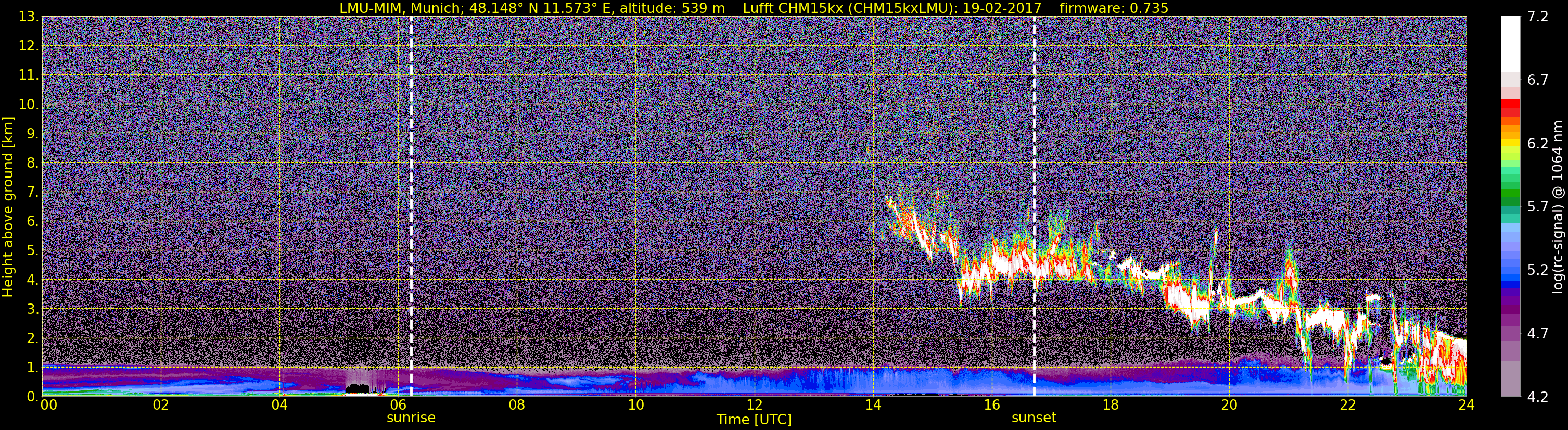Click the 6.2 value on the colorbar
The height and width of the screenshot is (430, 1568).
[x=1537, y=143]
